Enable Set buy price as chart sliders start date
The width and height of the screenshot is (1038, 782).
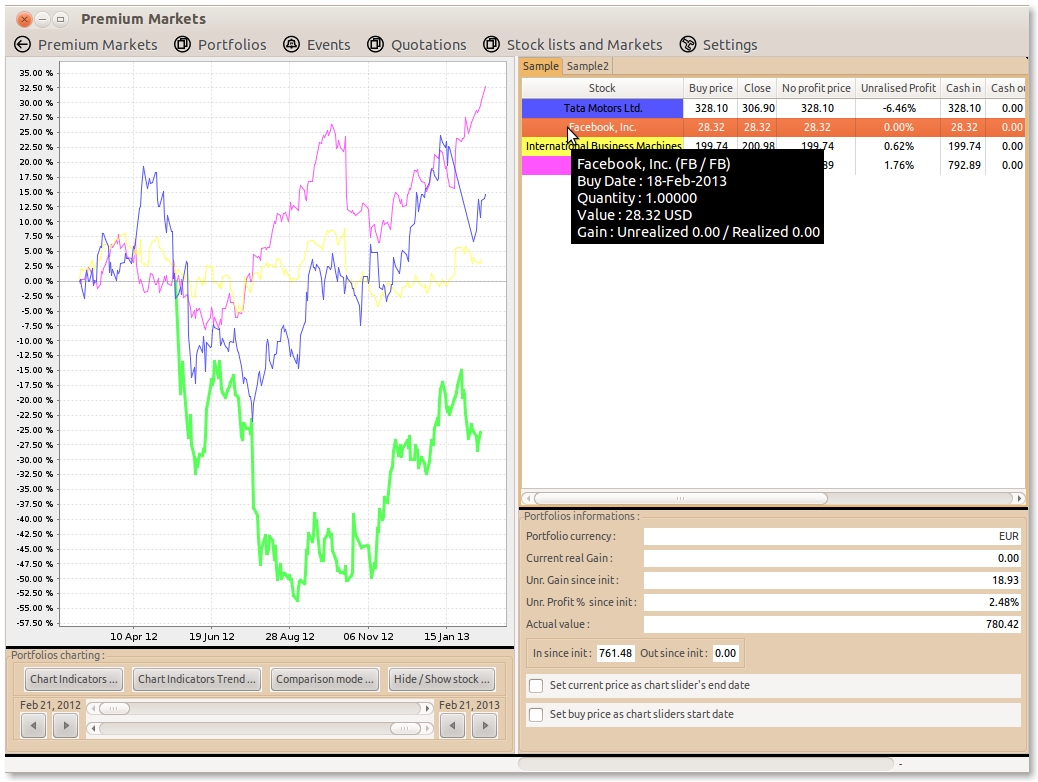536,714
